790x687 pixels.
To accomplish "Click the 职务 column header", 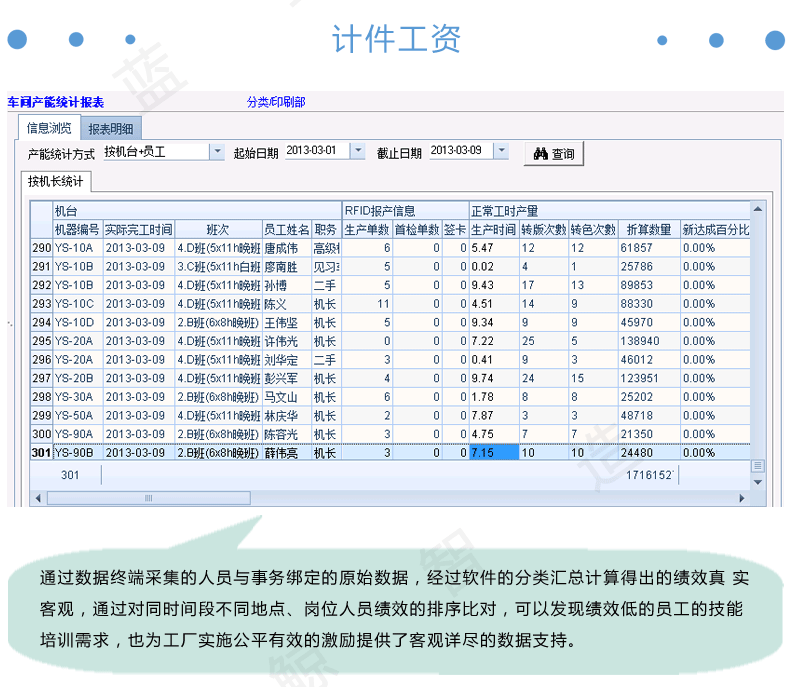I will pyautogui.click(x=326, y=230).
